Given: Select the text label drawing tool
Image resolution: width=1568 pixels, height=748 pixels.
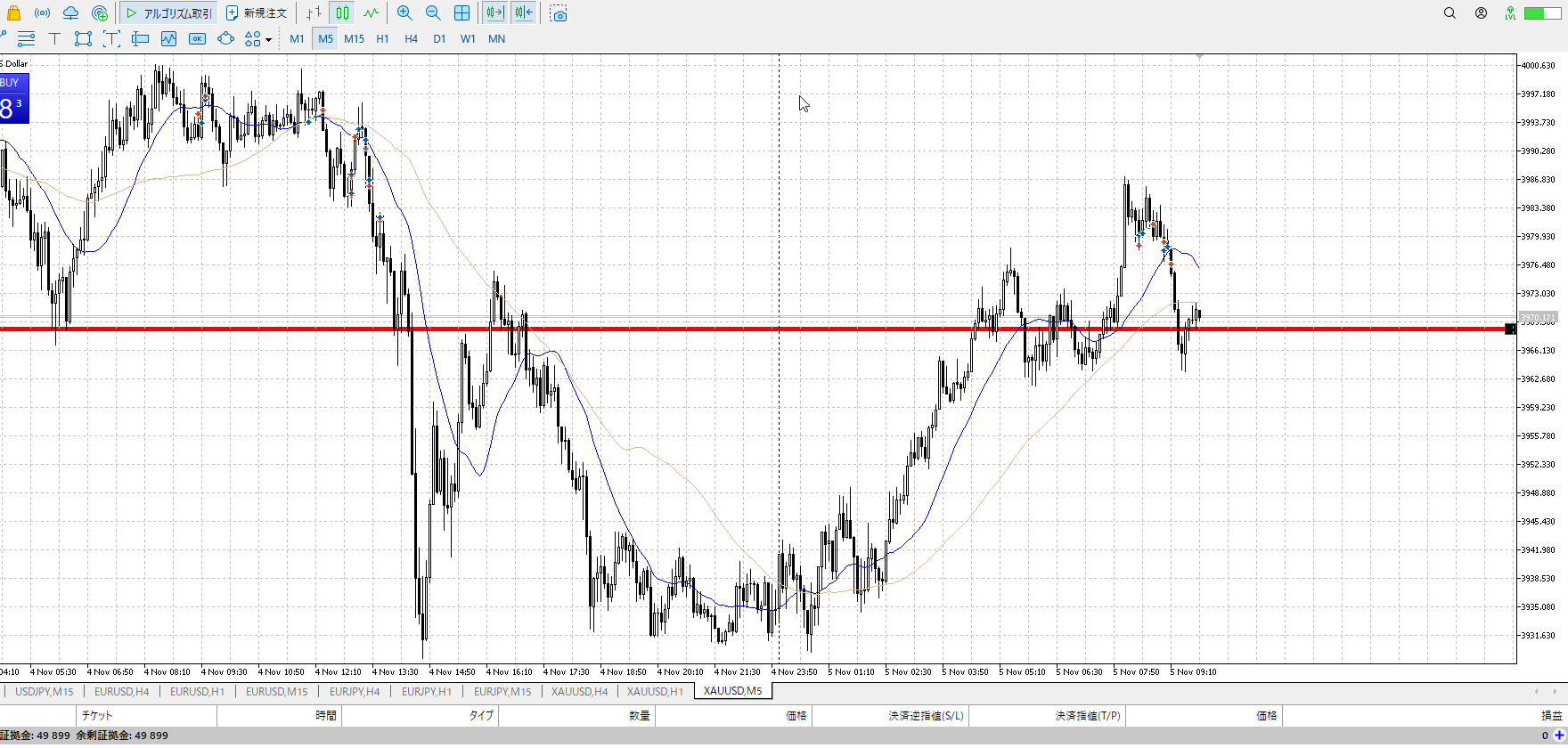Looking at the screenshot, I should 54,38.
